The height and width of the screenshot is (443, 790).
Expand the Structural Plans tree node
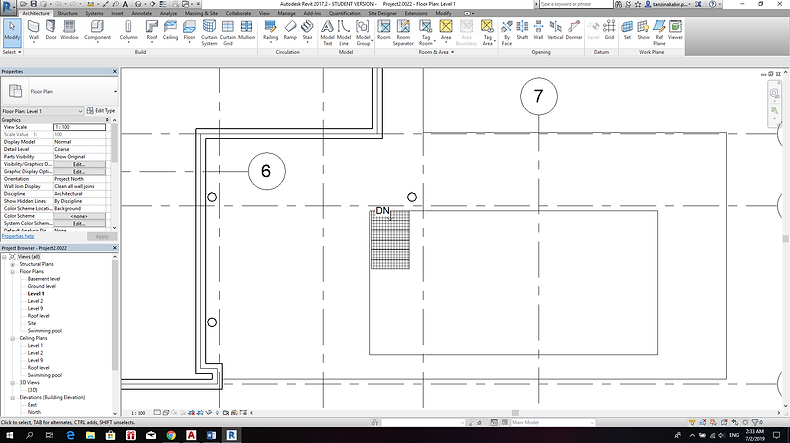pos(13,264)
